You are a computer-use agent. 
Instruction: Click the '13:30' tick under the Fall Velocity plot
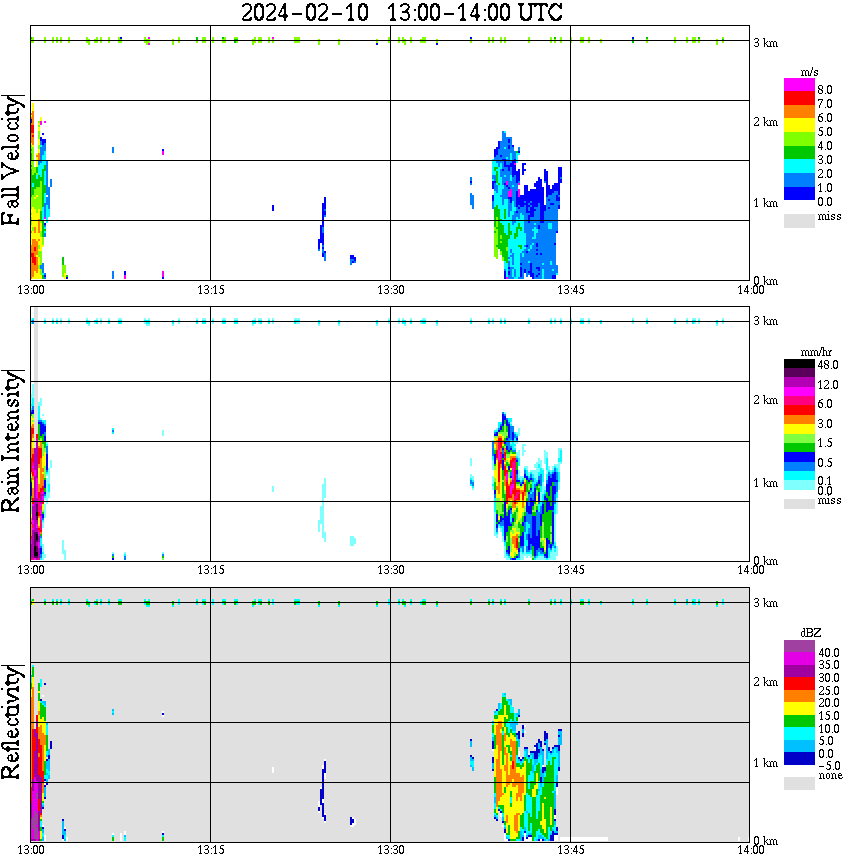[x=390, y=290]
